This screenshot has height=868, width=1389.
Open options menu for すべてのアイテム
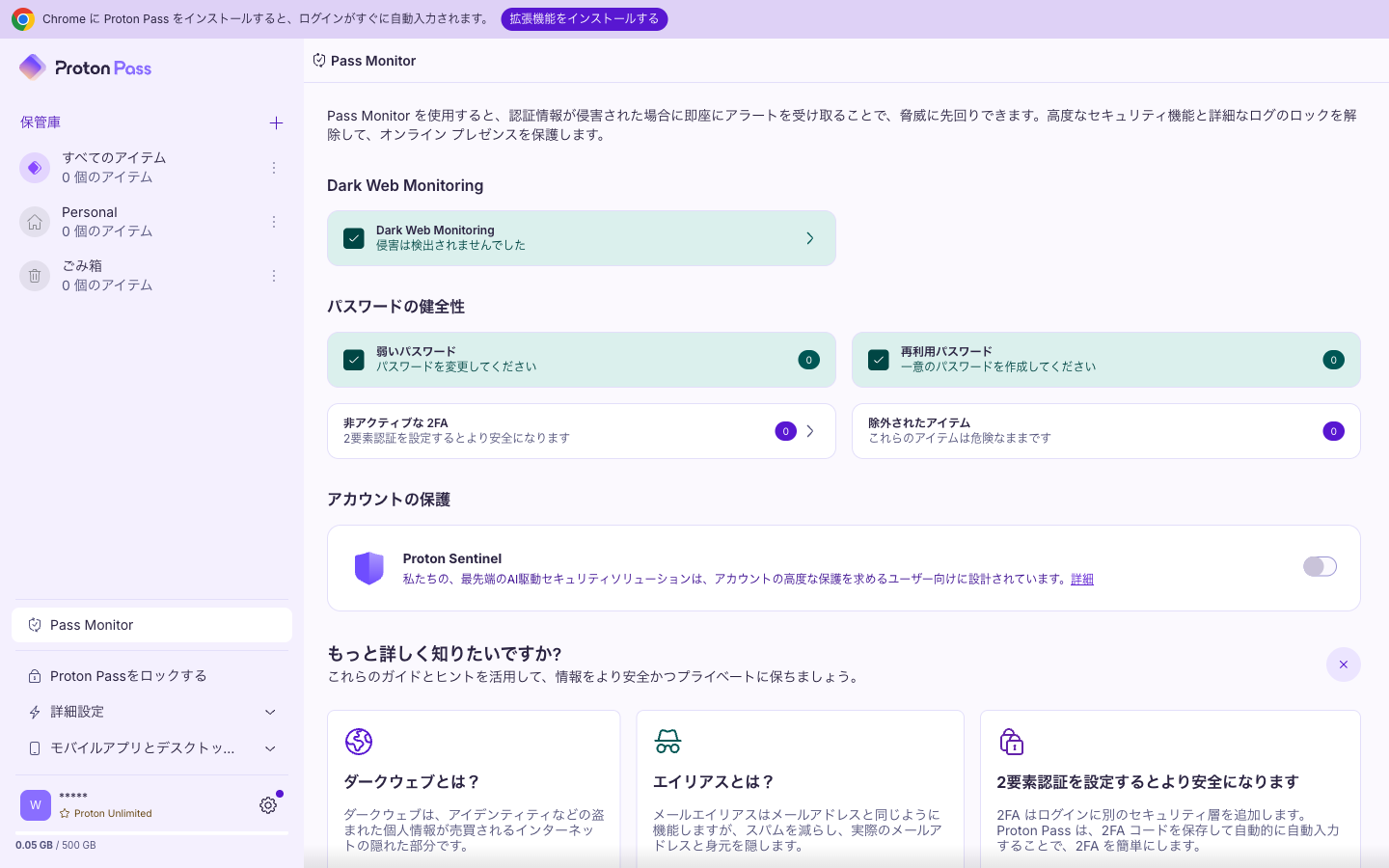274,168
